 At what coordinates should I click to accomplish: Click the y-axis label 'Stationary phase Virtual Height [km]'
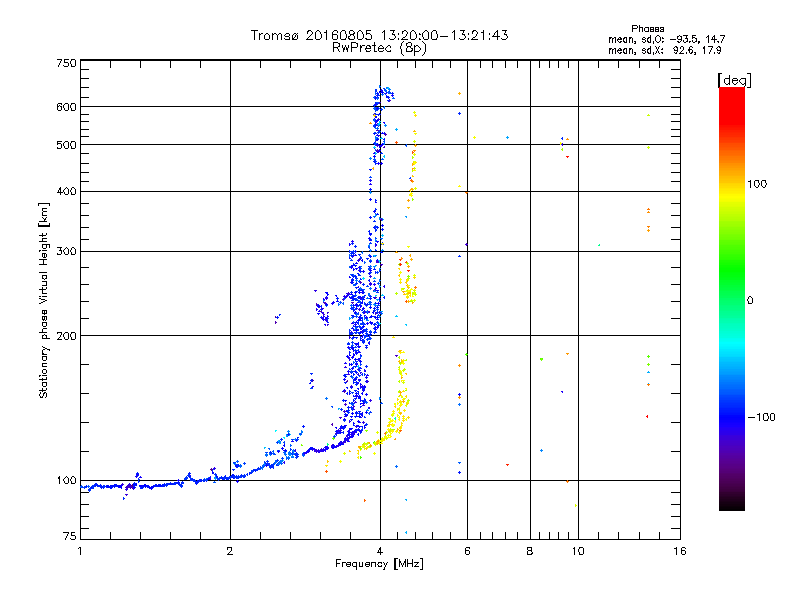point(44,301)
